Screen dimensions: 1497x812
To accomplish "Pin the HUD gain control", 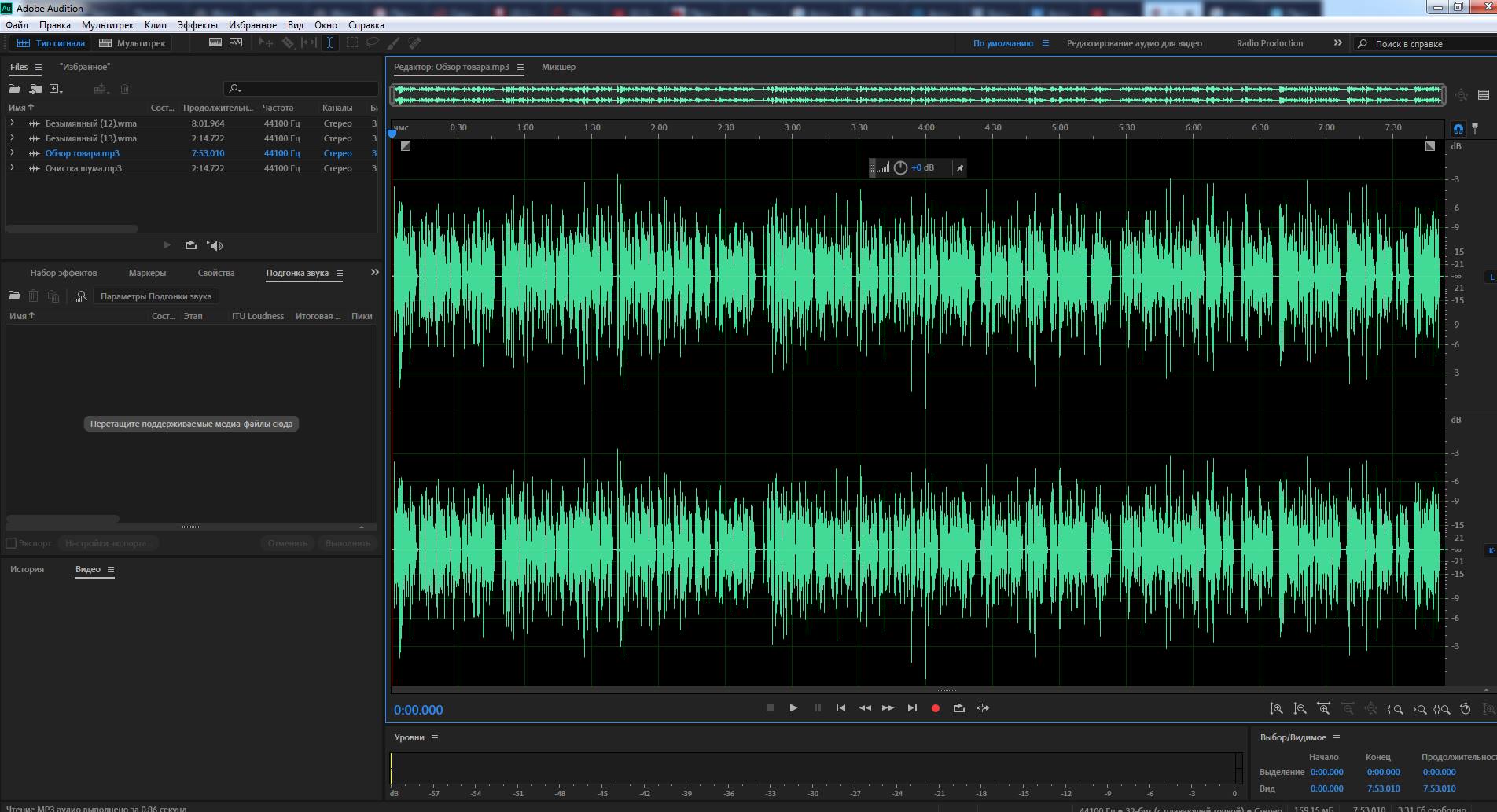I will point(959,167).
